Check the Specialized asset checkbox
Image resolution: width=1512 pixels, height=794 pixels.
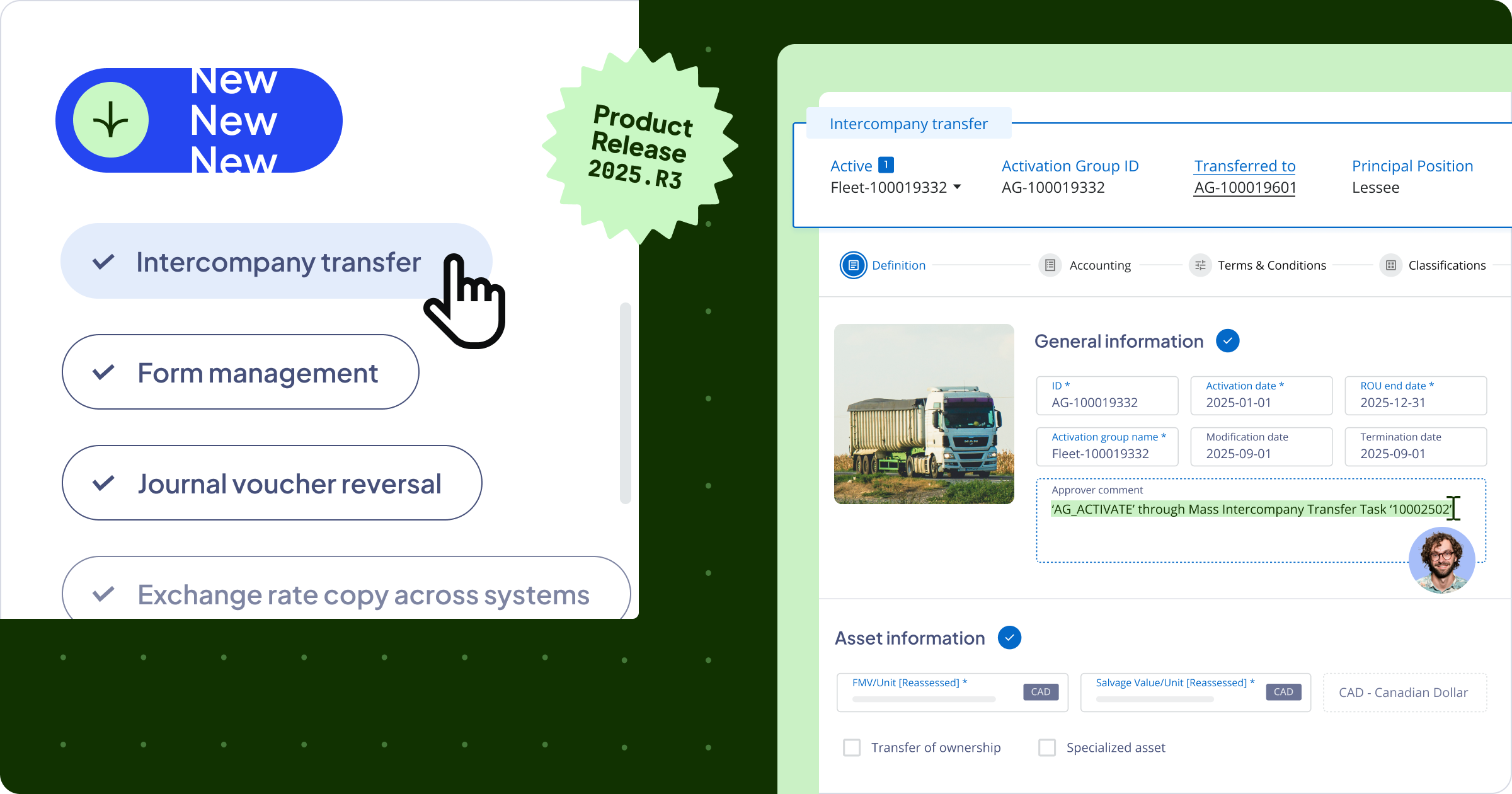click(x=1047, y=747)
